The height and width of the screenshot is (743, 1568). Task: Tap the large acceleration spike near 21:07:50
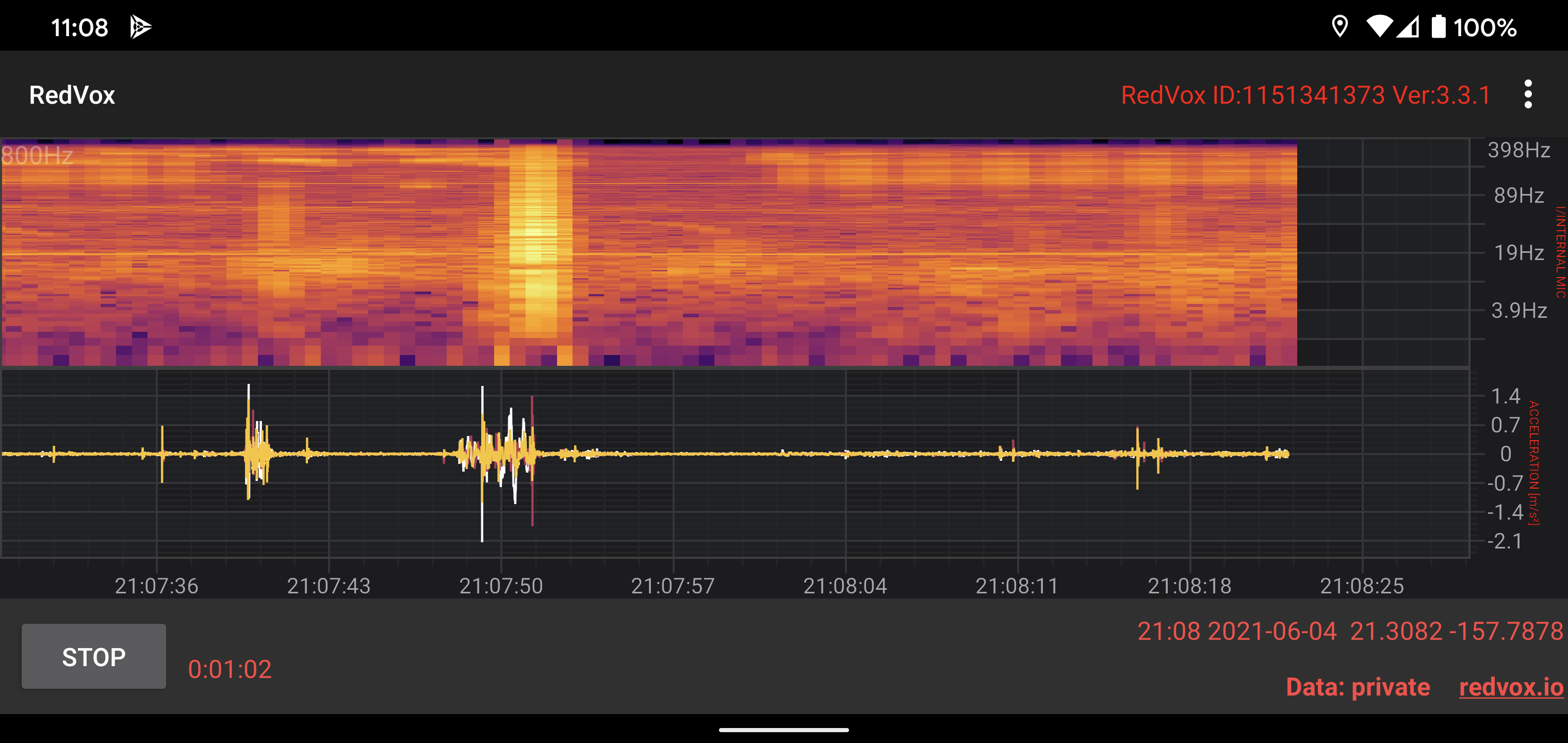(482, 463)
